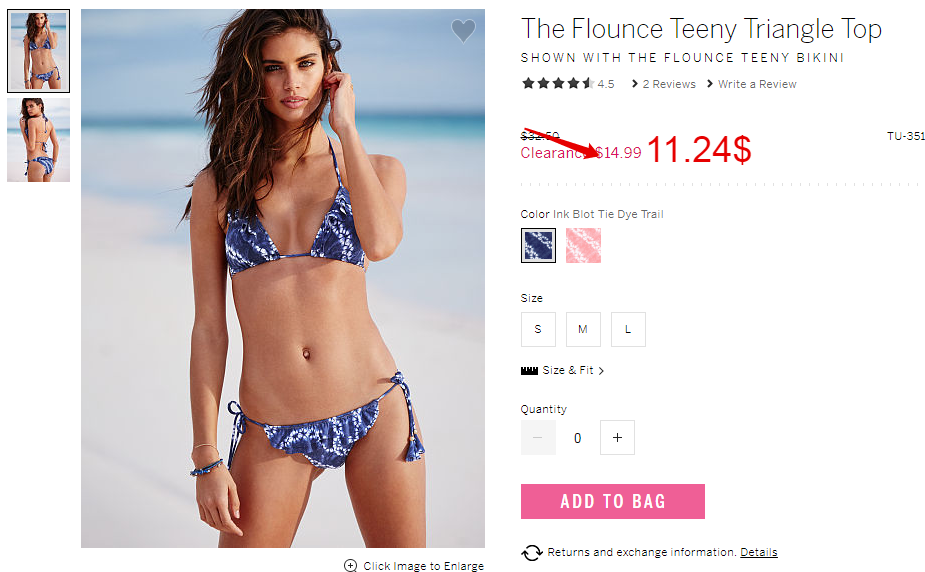This screenshot has height=572, width=925.
Task: Click the heart favorite icon on image
Action: pos(463,31)
